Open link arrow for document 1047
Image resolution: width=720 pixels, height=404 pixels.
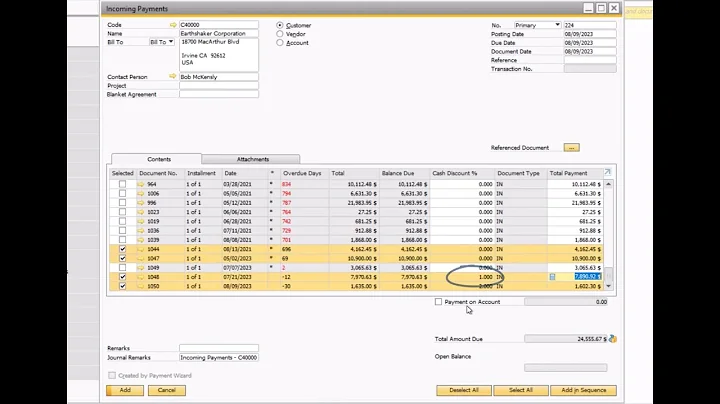point(141,258)
